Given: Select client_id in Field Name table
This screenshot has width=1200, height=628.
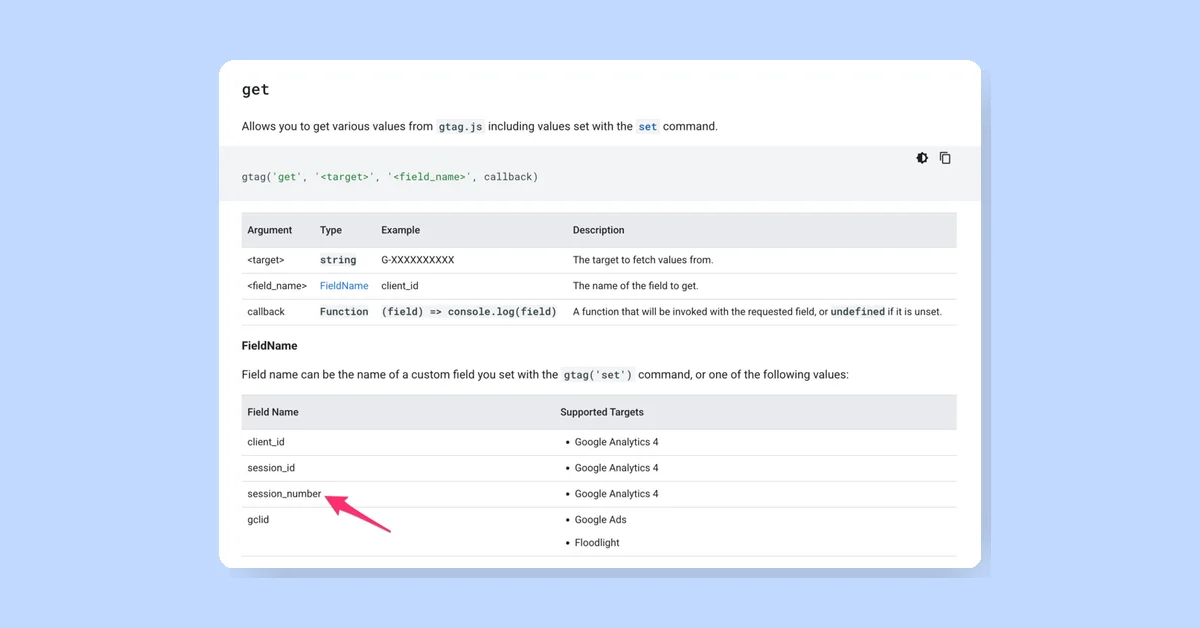Looking at the screenshot, I should tap(266, 442).
